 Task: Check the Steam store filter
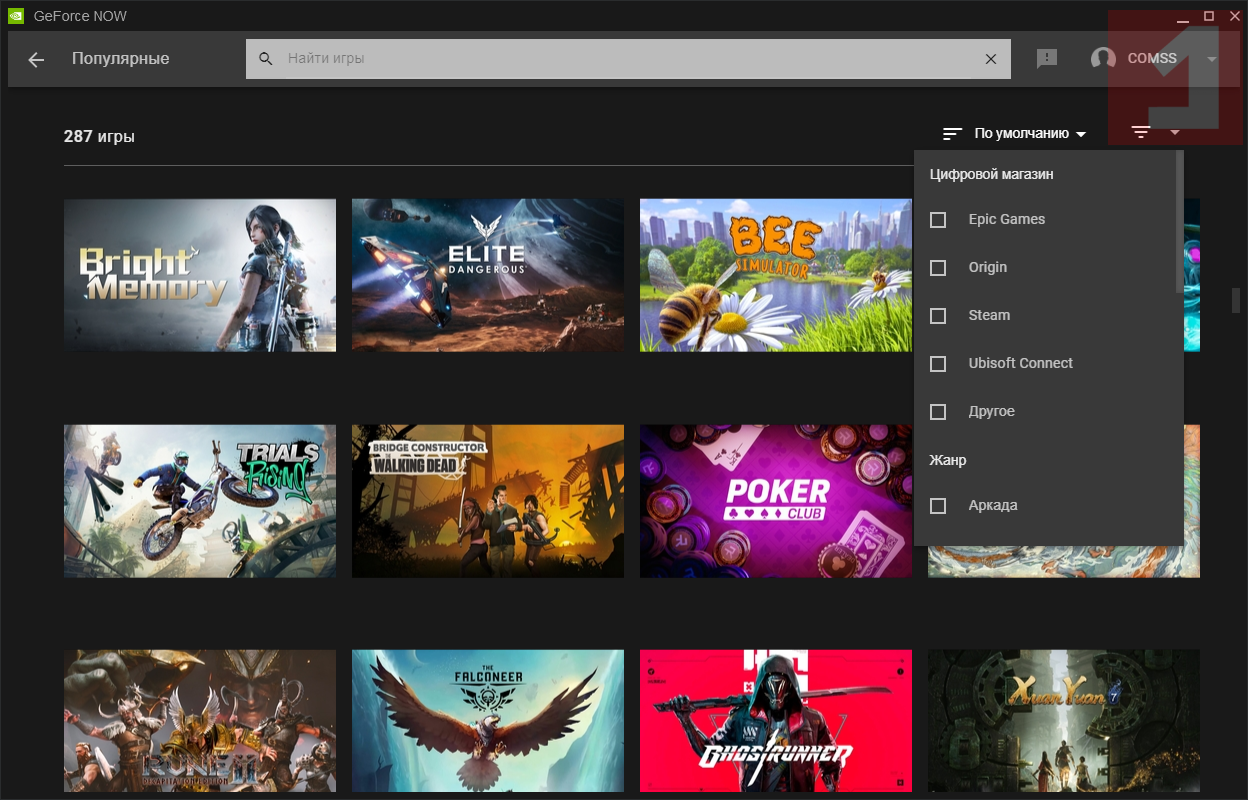[938, 315]
